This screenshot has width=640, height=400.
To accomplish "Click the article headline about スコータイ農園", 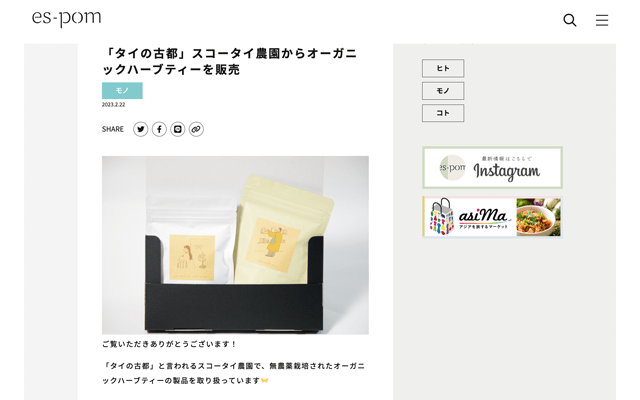I will (230, 61).
